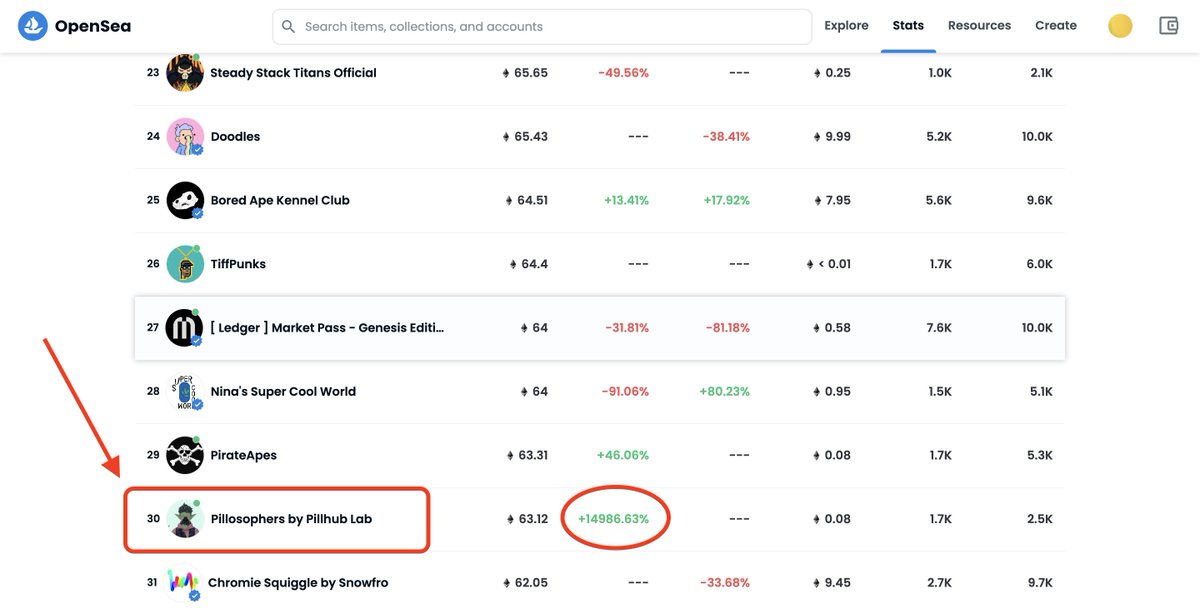Open Bored Ape Kennel Club collection

click(280, 200)
